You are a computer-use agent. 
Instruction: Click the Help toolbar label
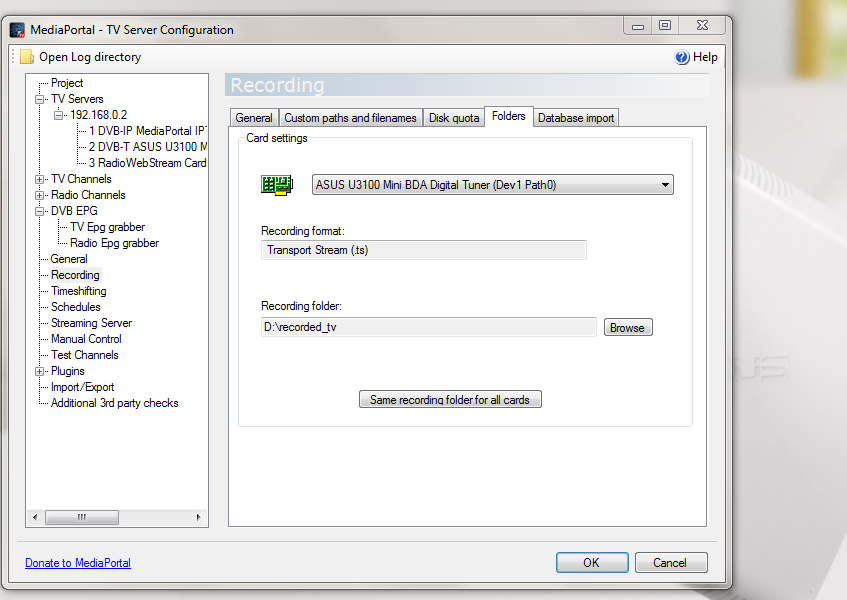(705, 57)
